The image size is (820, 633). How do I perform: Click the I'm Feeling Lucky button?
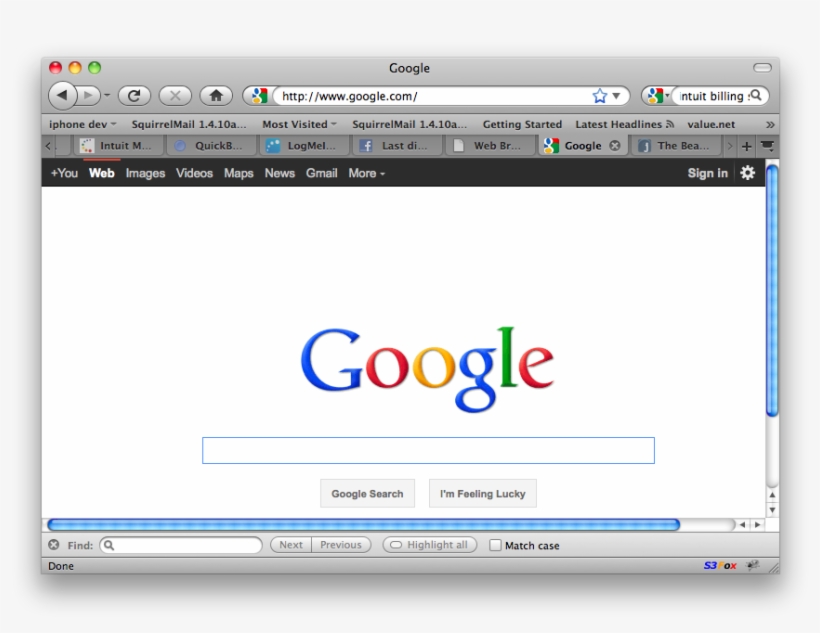pos(482,493)
